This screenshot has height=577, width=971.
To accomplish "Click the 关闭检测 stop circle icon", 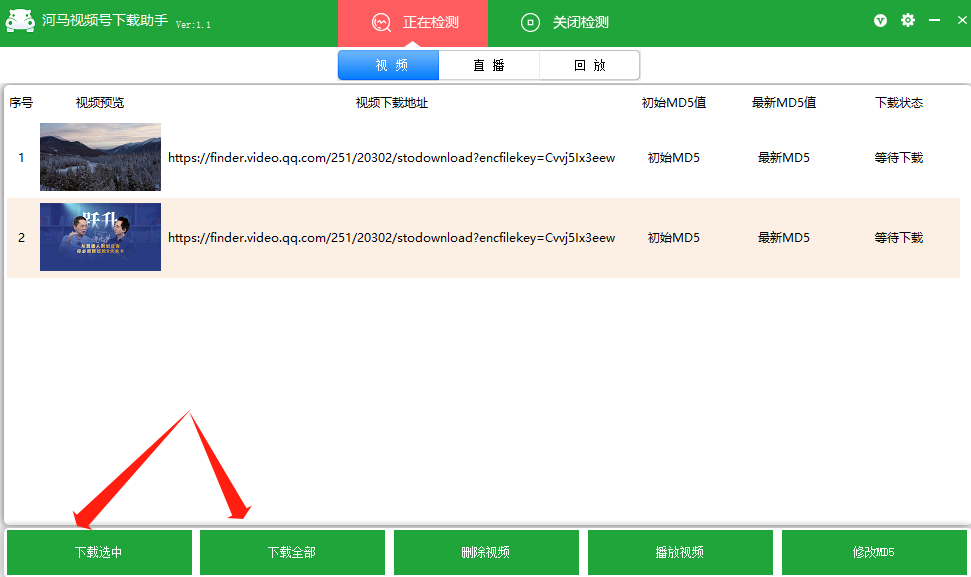I will (530, 22).
